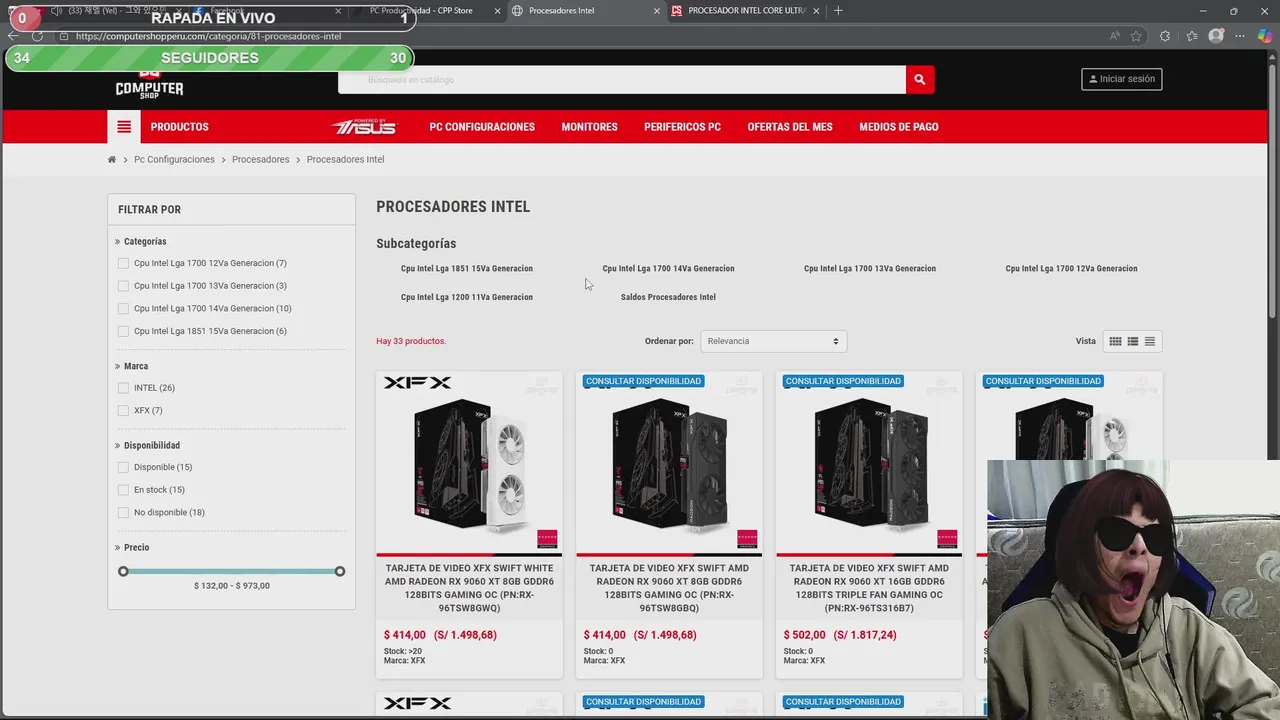Open the Ordenar por Relevancia dropdown
This screenshot has height=720, width=1280.
pyautogui.click(x=773, y=341)
